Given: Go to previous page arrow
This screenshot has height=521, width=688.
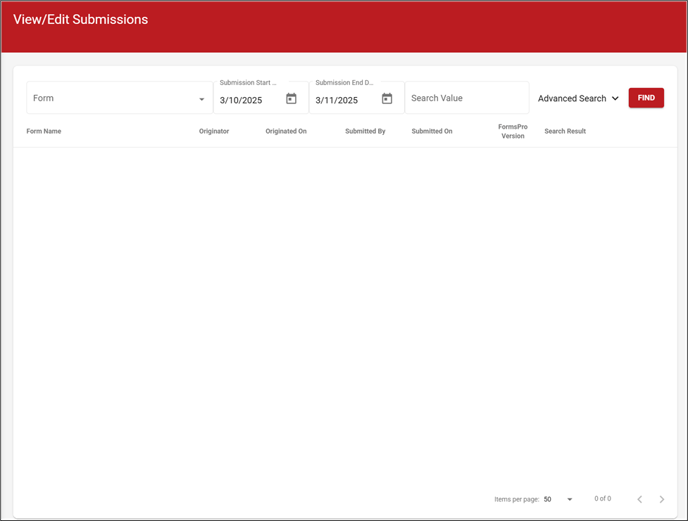Looking at the screenshot, I should pos(640,499).
